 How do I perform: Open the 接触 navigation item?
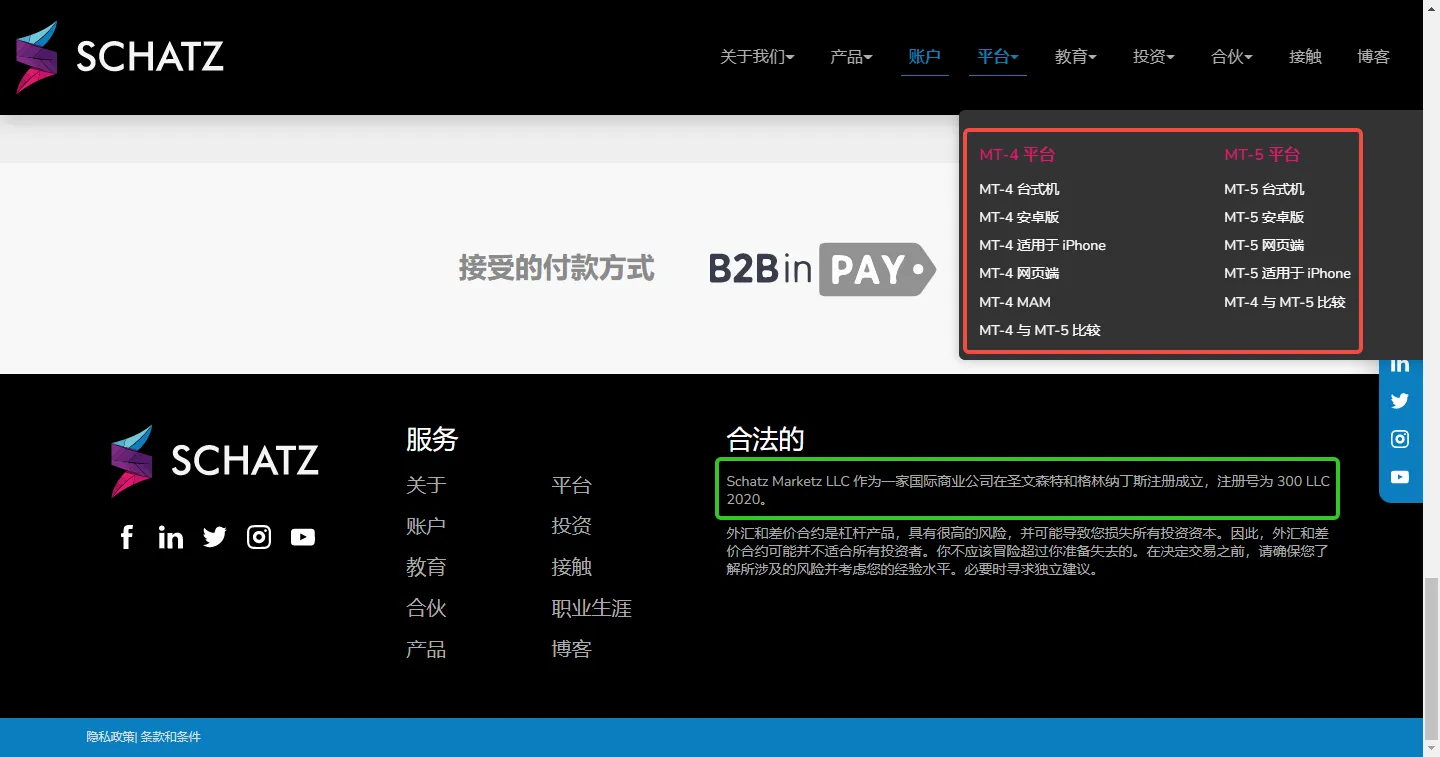pos(1306,57)
